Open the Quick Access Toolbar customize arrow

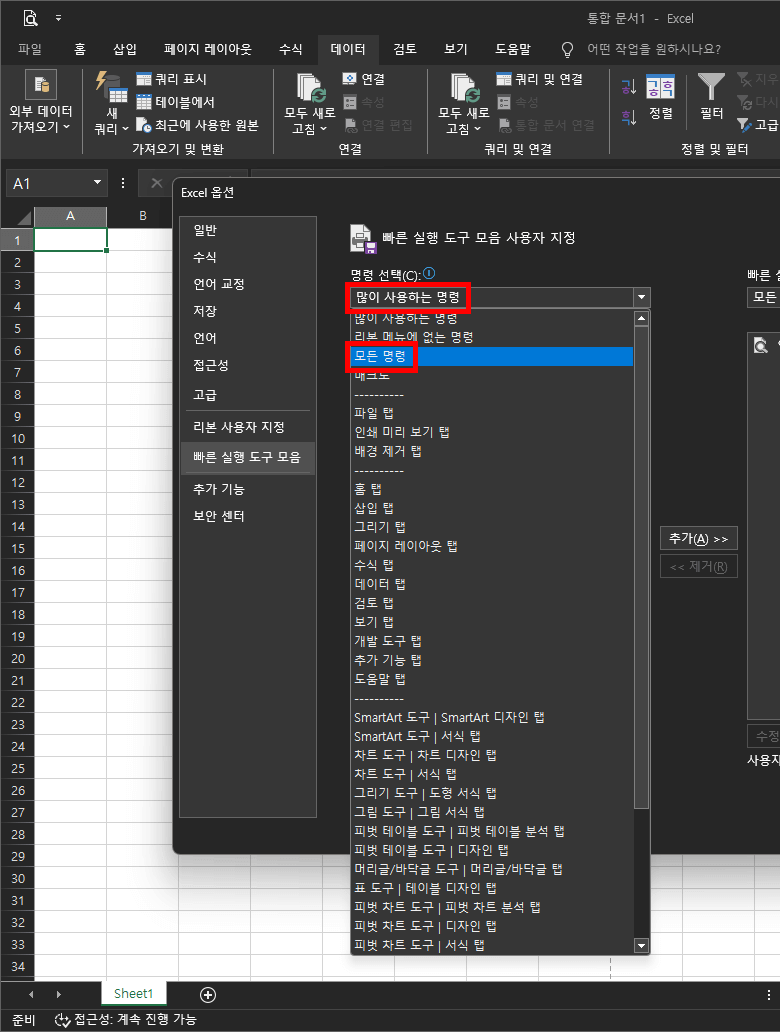[59, 18]
